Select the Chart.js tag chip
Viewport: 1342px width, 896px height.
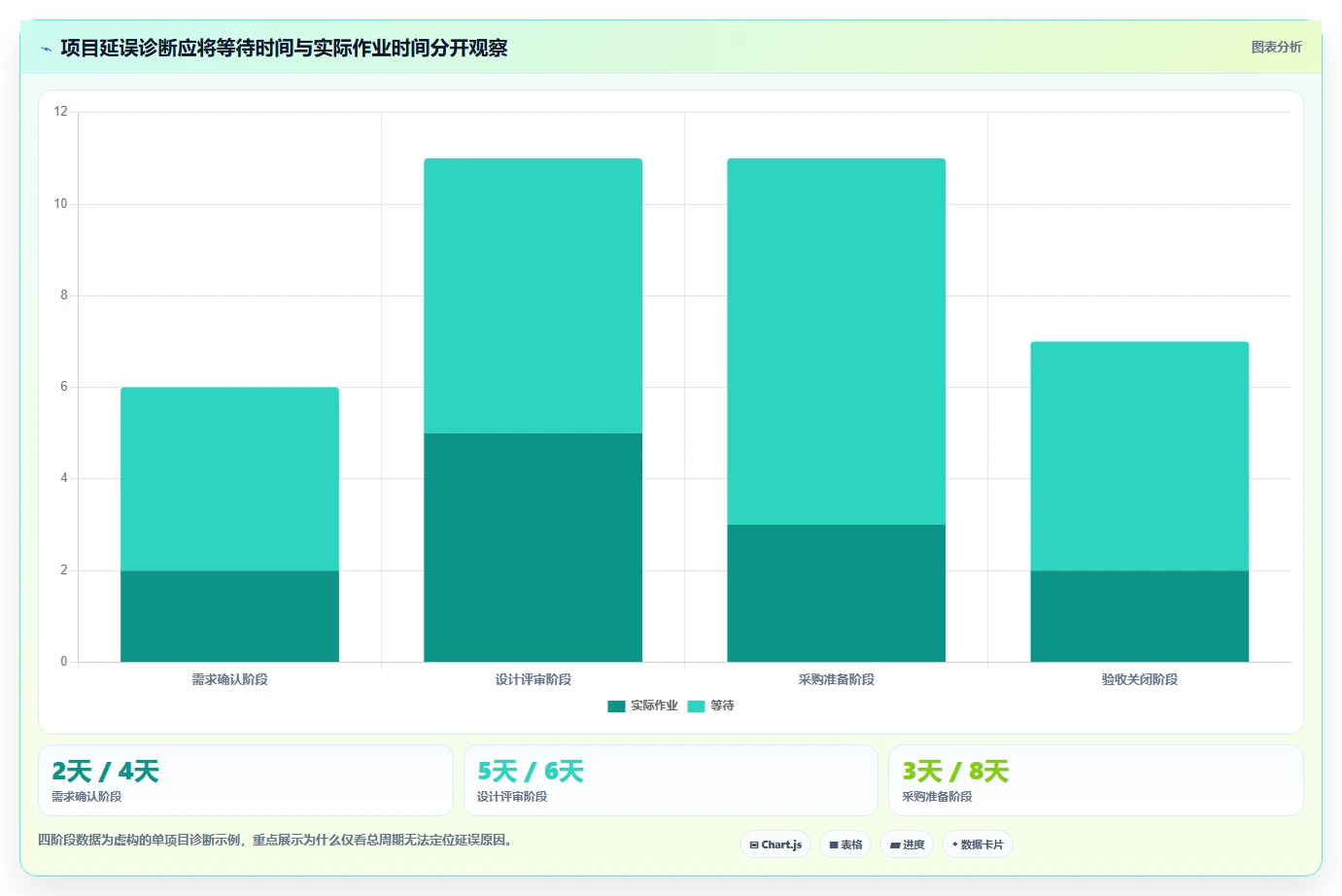tap(775, 844)
